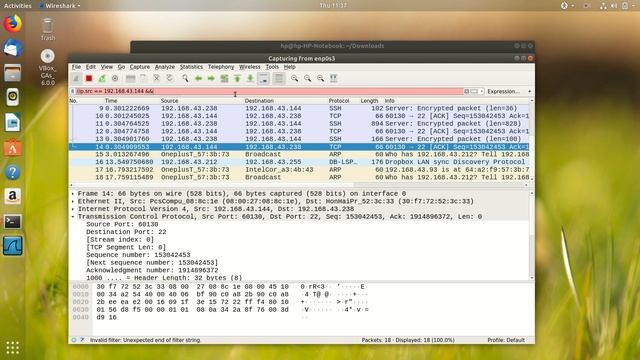
Task: Go back in packet history
Action: click(x=198, y=78)
